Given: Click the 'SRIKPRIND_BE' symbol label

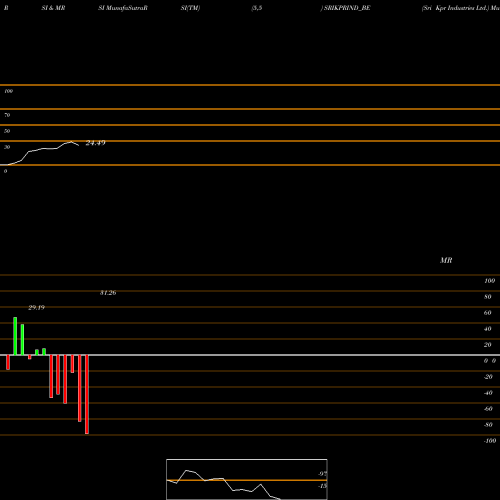Looking at the screenshot, I should [347, 8].
